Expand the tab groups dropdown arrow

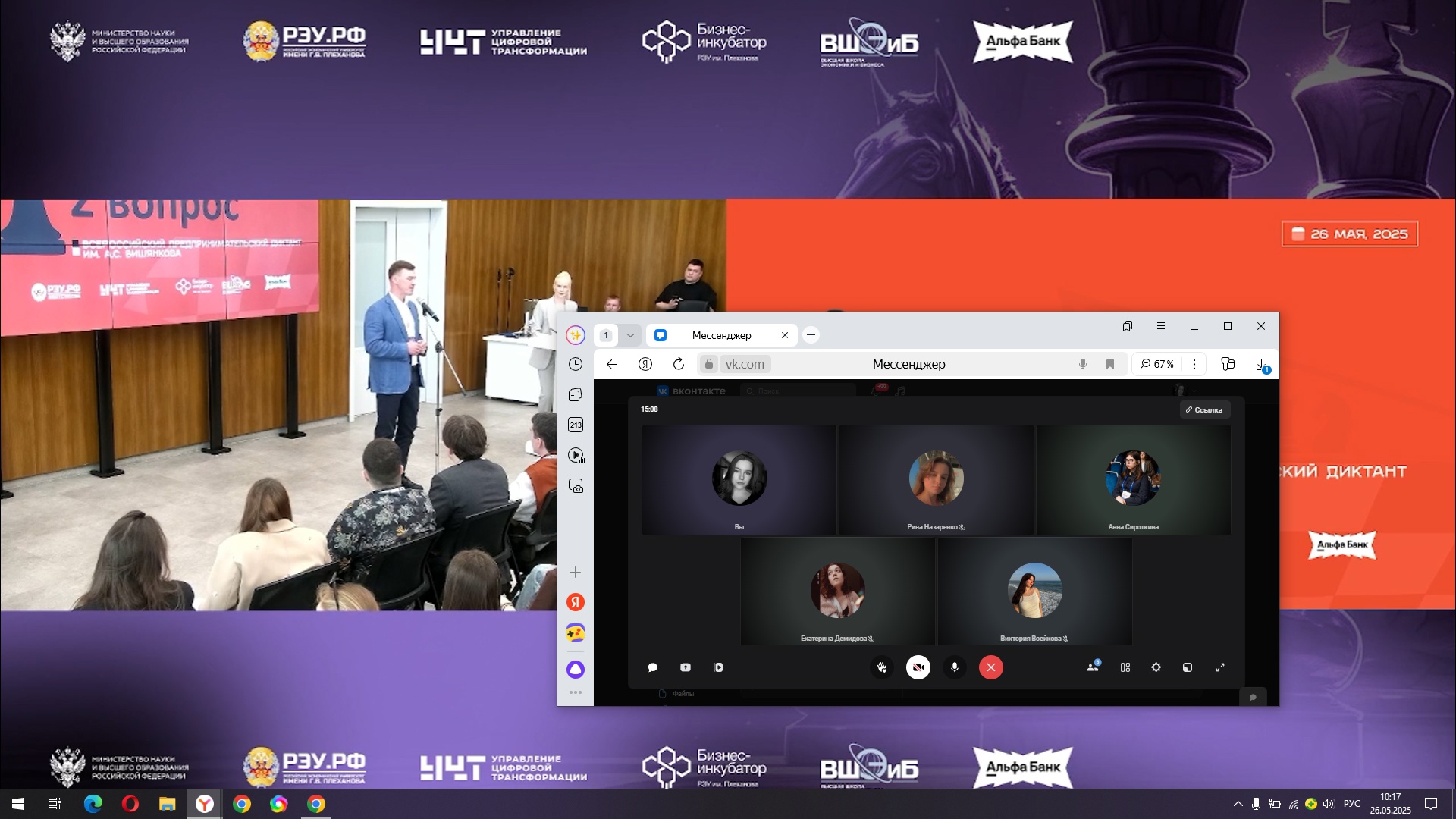(x=630, y=335)
